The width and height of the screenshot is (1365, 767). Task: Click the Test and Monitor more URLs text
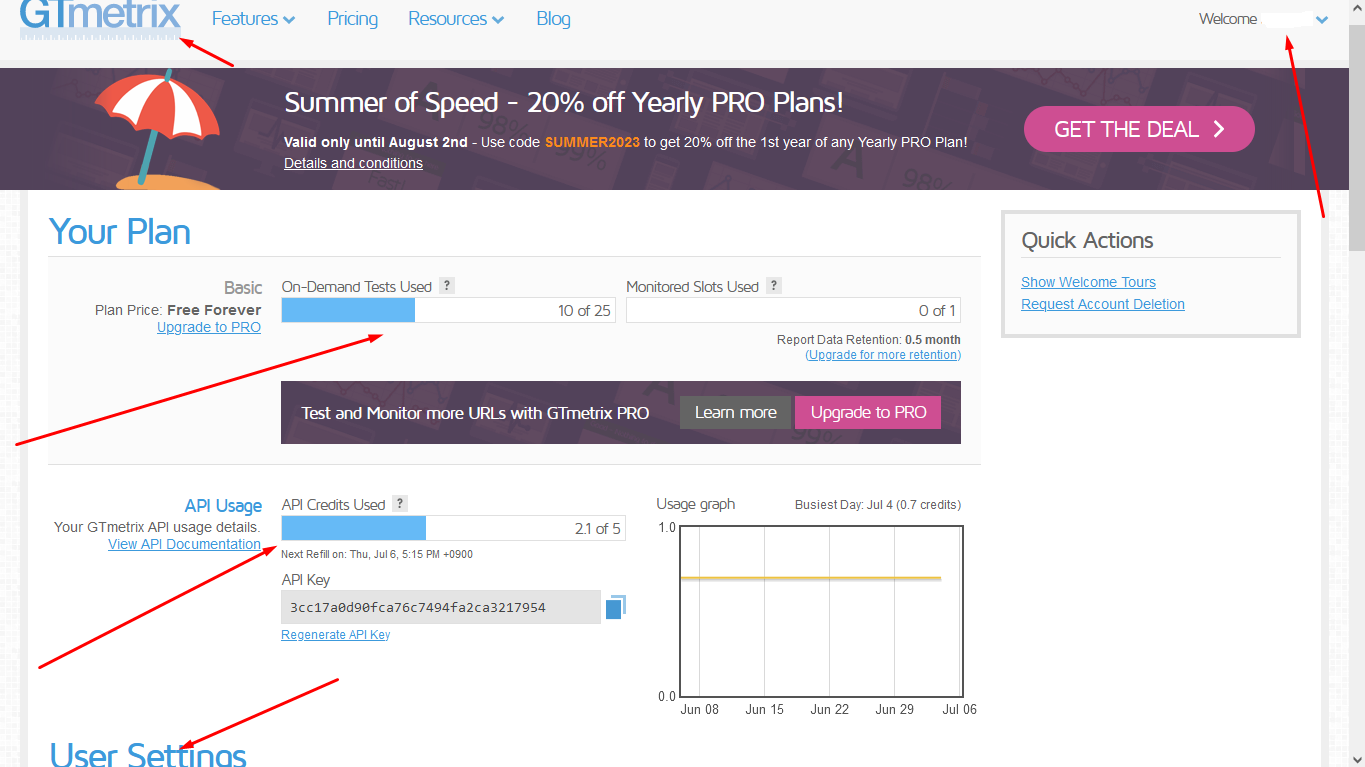tap(475, 412)
